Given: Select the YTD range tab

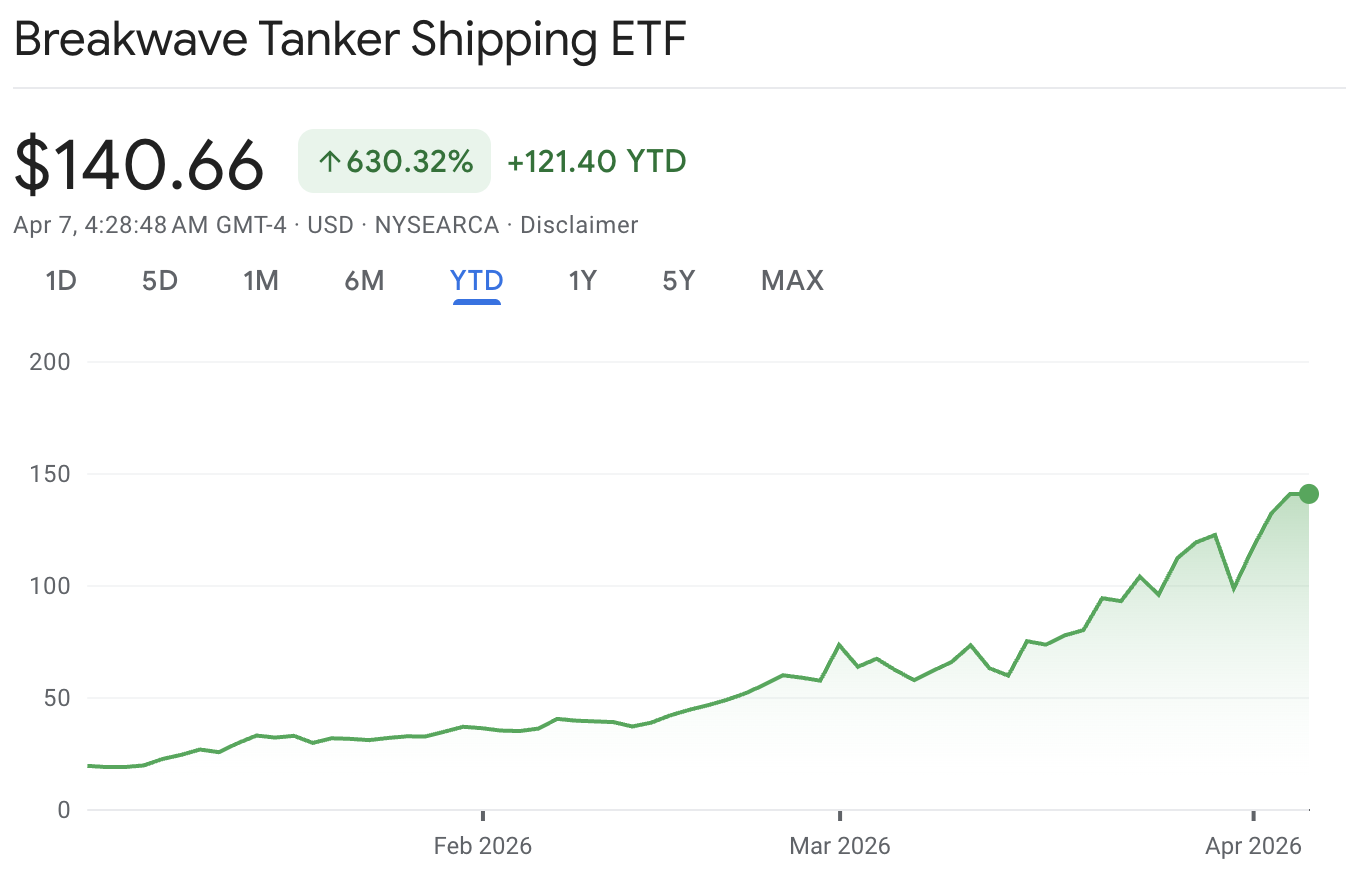Looking at the screenshot, I should 476,281.
